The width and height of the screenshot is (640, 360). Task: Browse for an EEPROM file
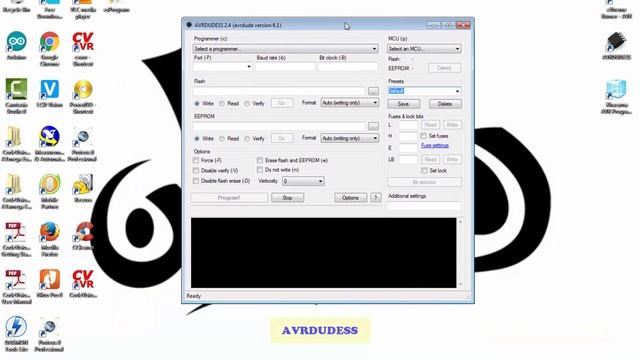[x=373, y=127]
